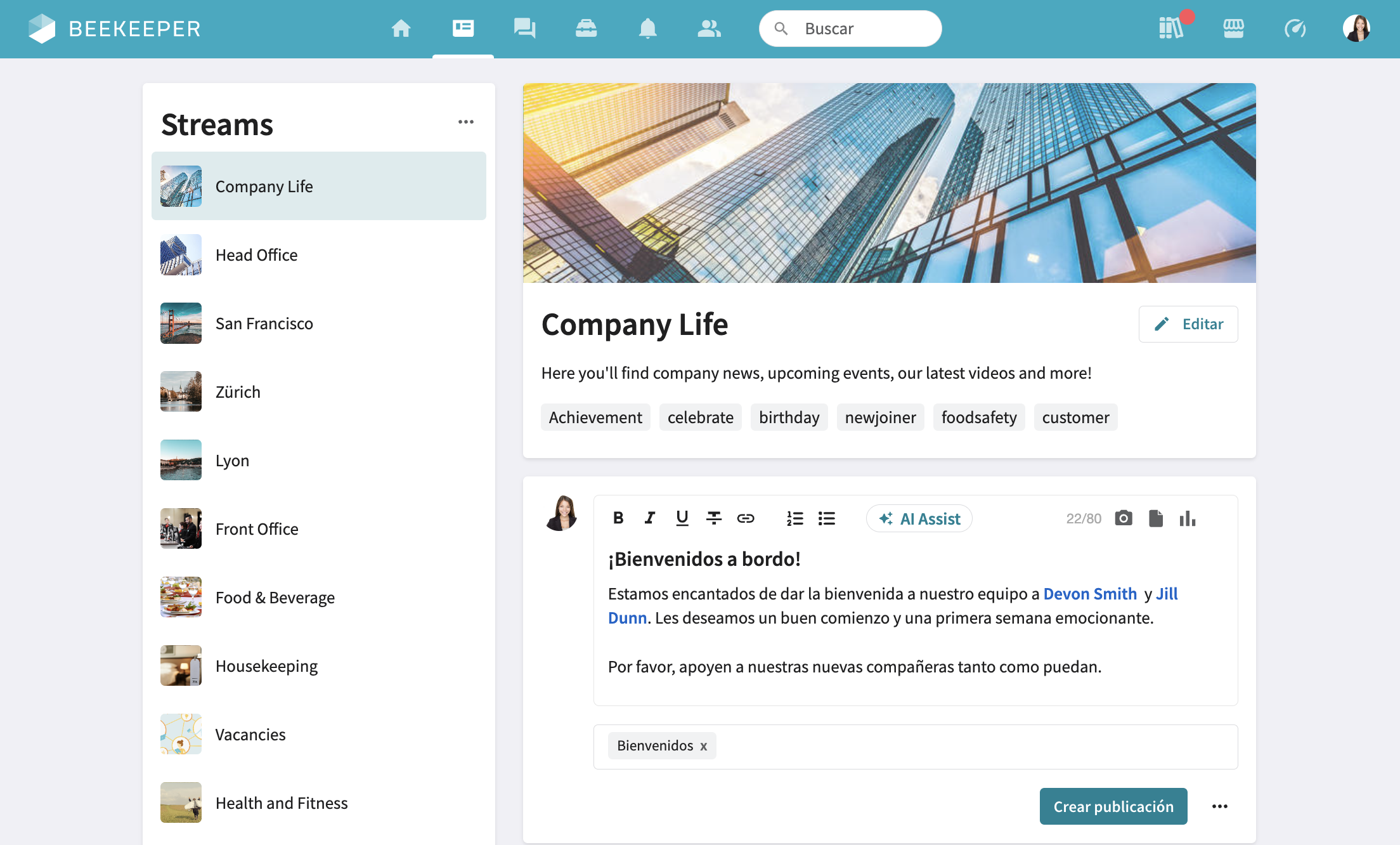Go to the Home icon in navbar
1400x845 pixels.
coord(401,29)
